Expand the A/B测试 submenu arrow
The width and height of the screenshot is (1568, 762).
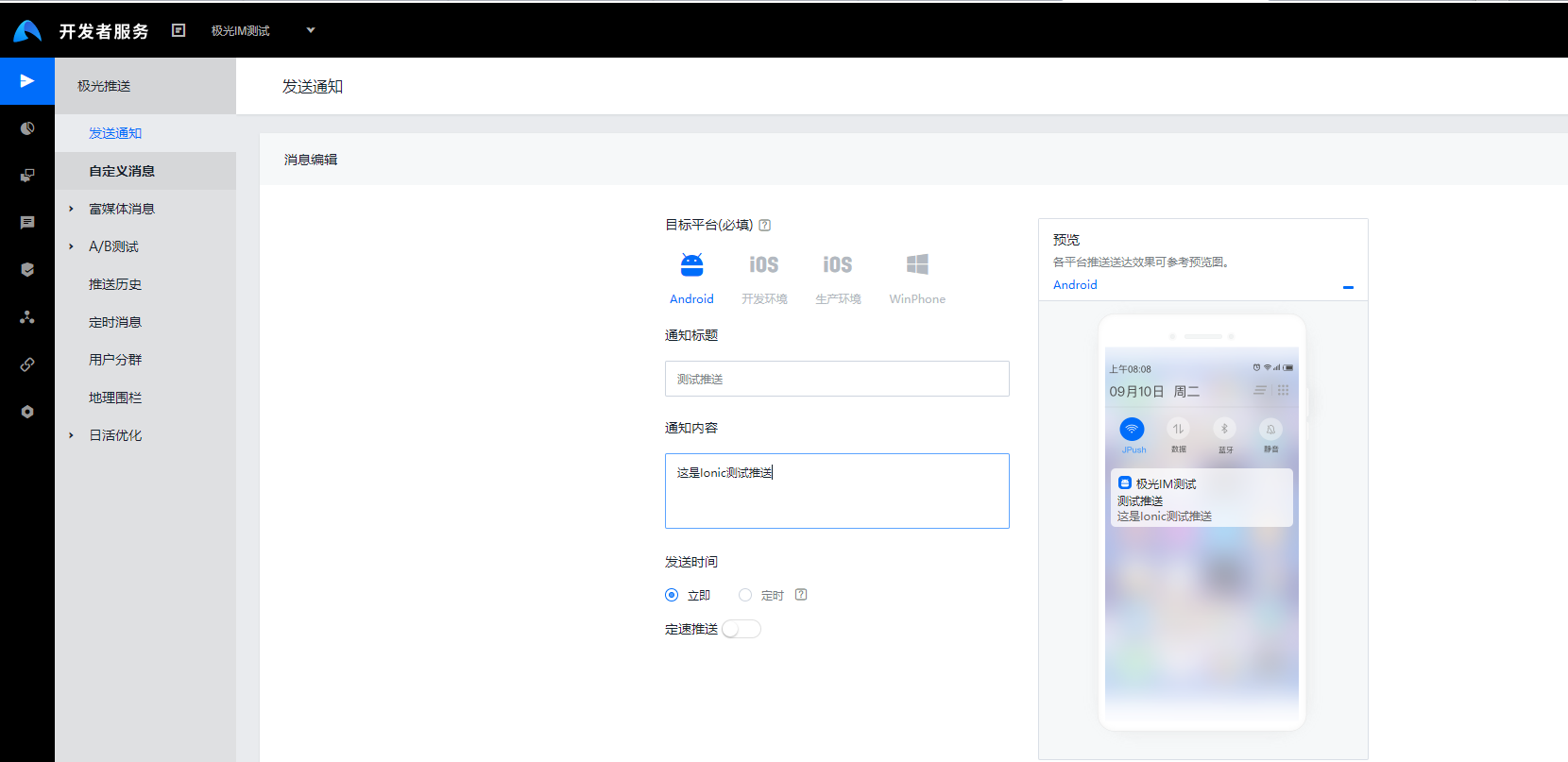pyautogui.click(x=71, y=246)
